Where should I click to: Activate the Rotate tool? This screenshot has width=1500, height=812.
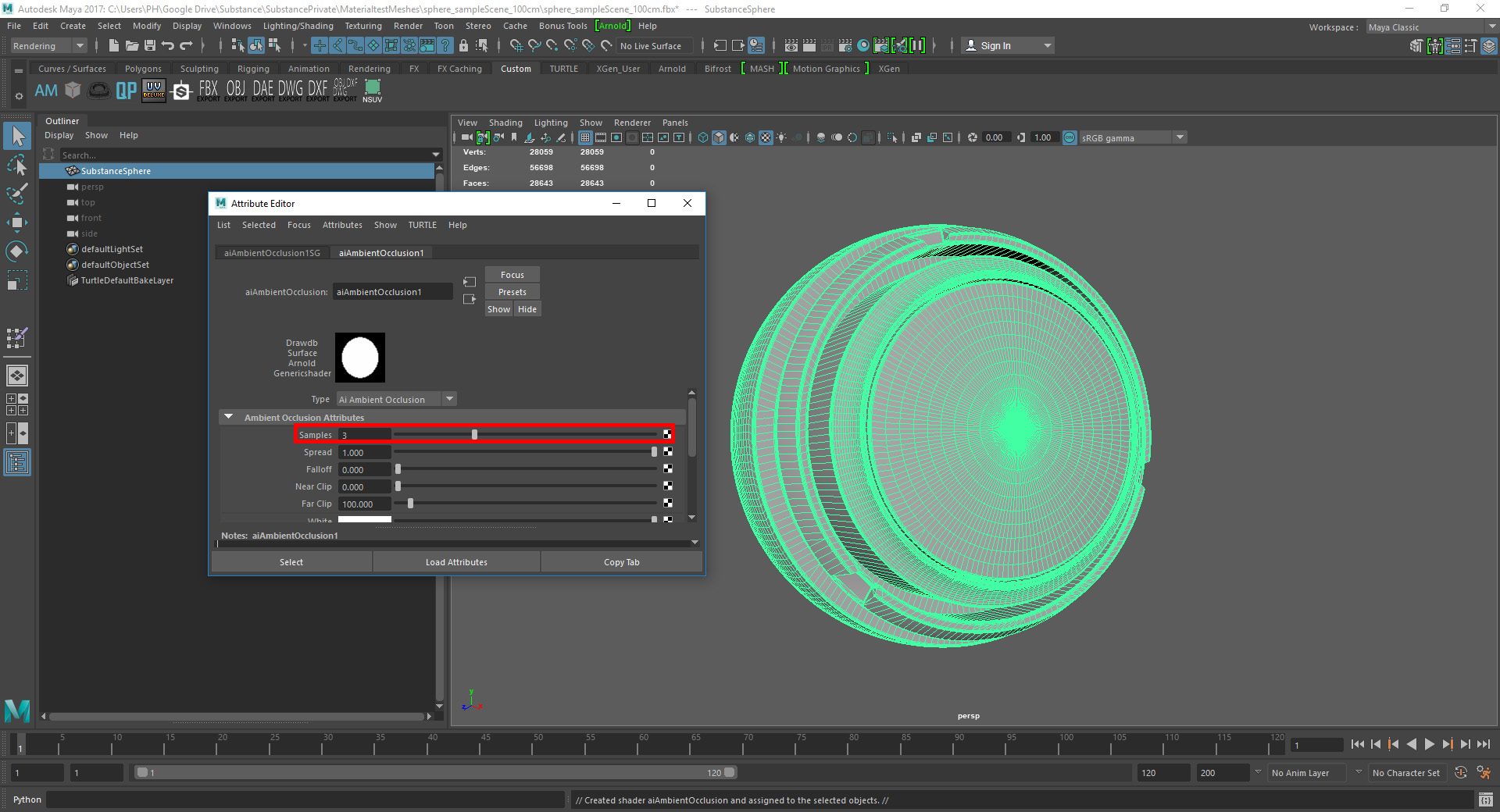(17, 251)
